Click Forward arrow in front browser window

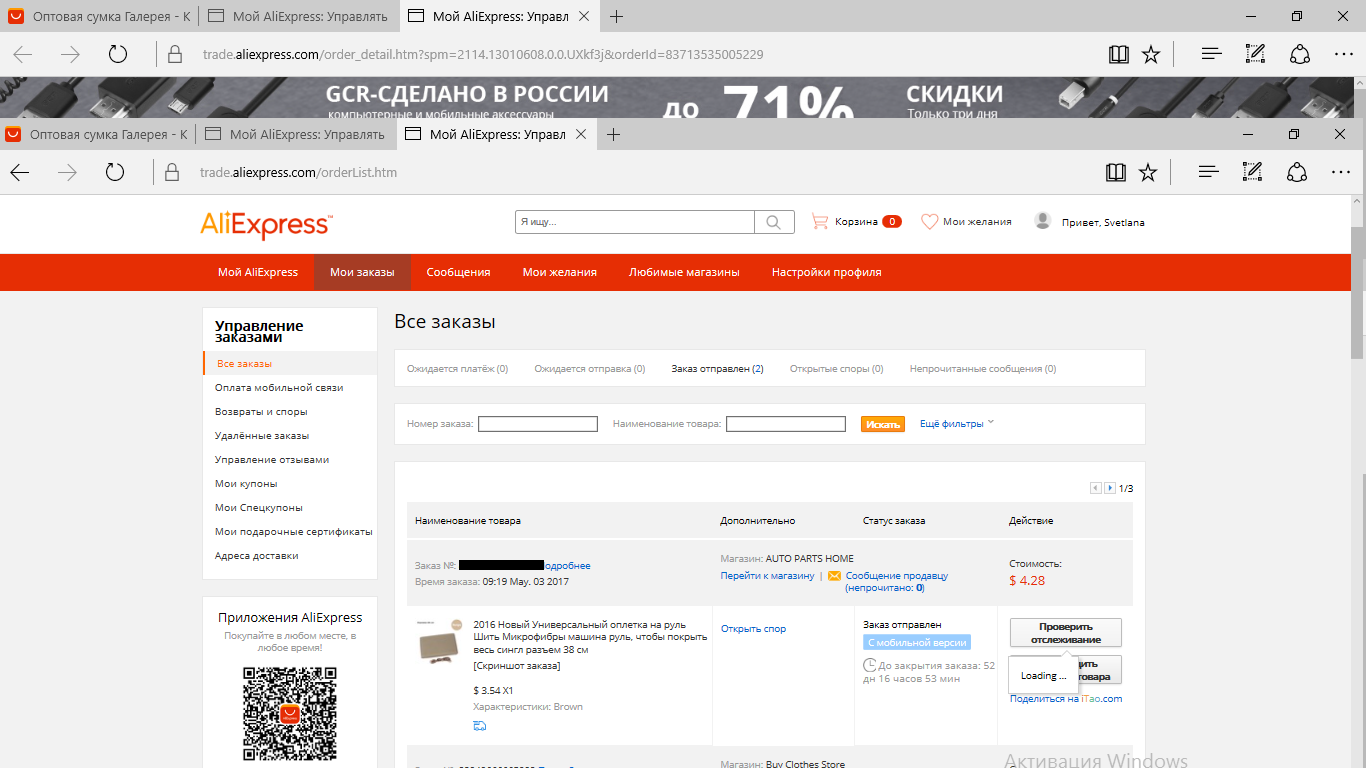tap(67, 172)
